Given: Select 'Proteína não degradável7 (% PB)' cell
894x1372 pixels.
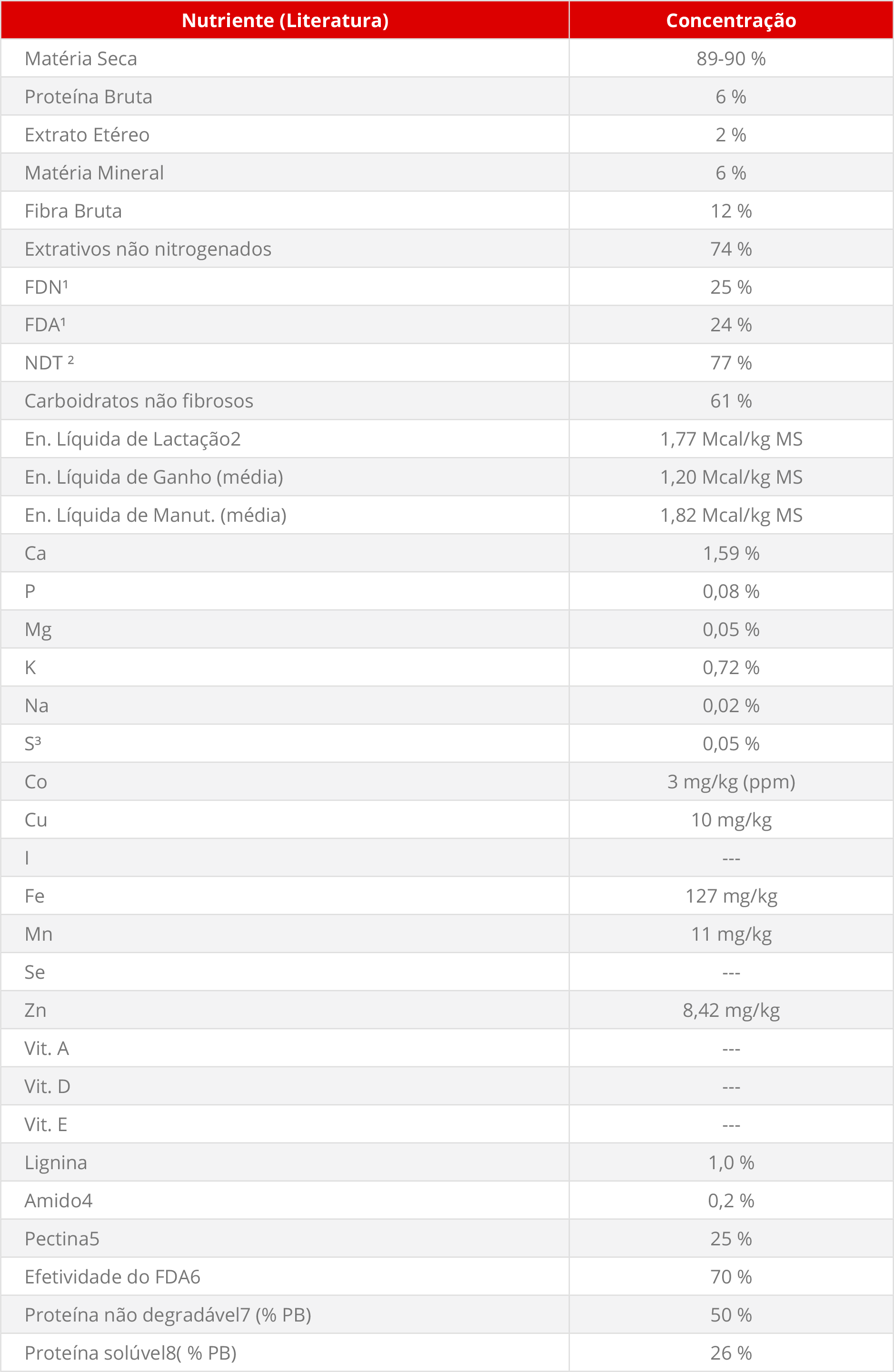Looking at the screenshot, I should pyautogui.click(x=168, y=1314).
